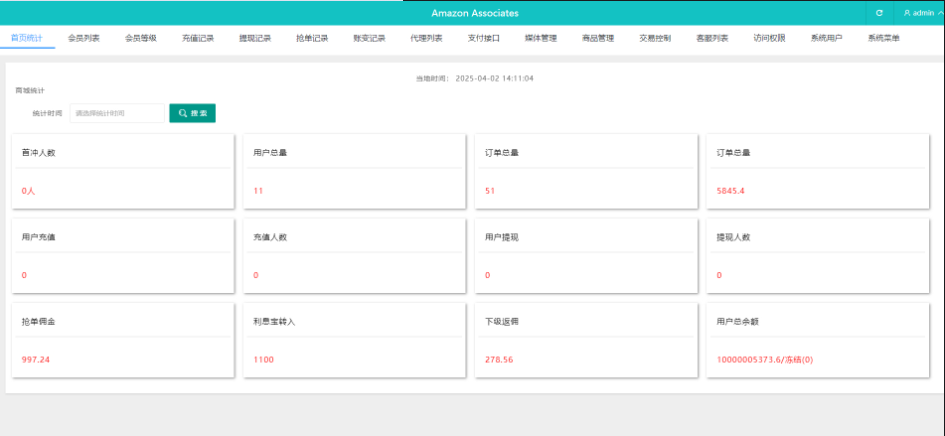Click the 用户提现 card title
The image size is (945, 436).
pyautogui.click(x=502, y=237)
